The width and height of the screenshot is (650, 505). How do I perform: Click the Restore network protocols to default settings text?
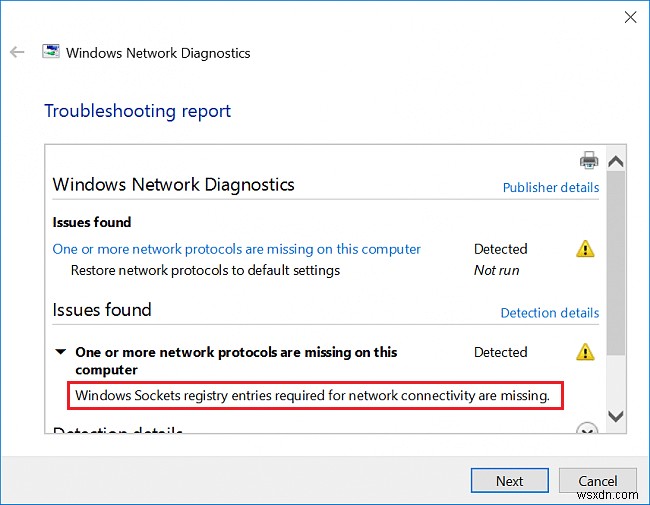(x=205, y=270)
